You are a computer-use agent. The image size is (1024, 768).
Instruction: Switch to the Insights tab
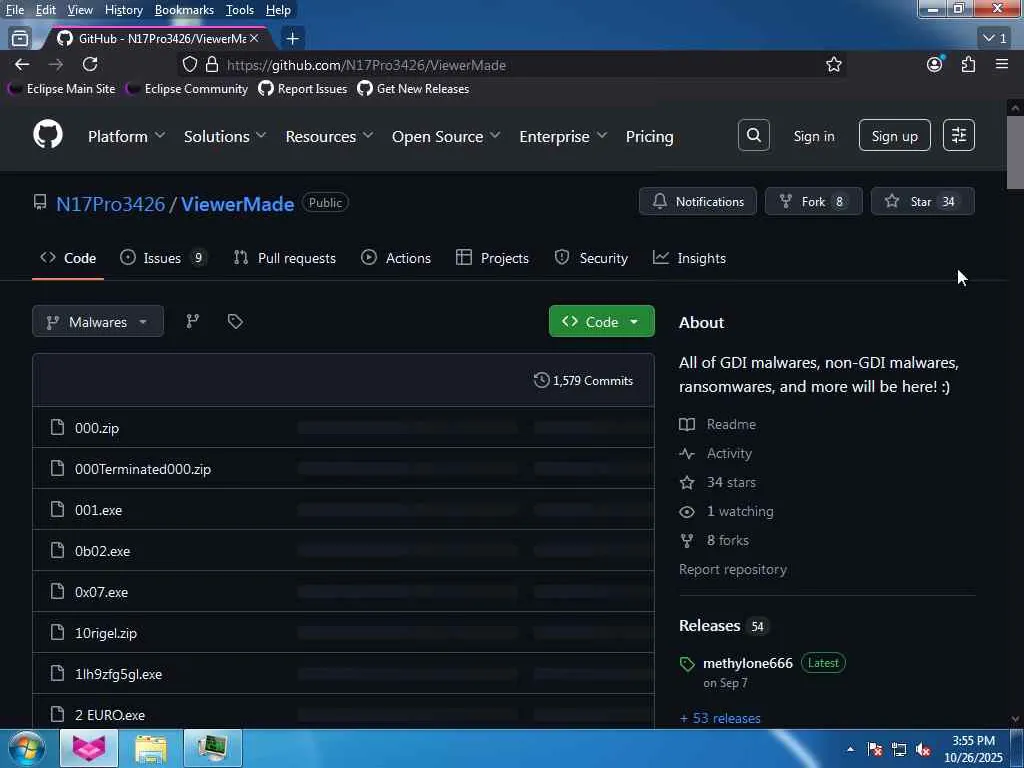point(689,258)
